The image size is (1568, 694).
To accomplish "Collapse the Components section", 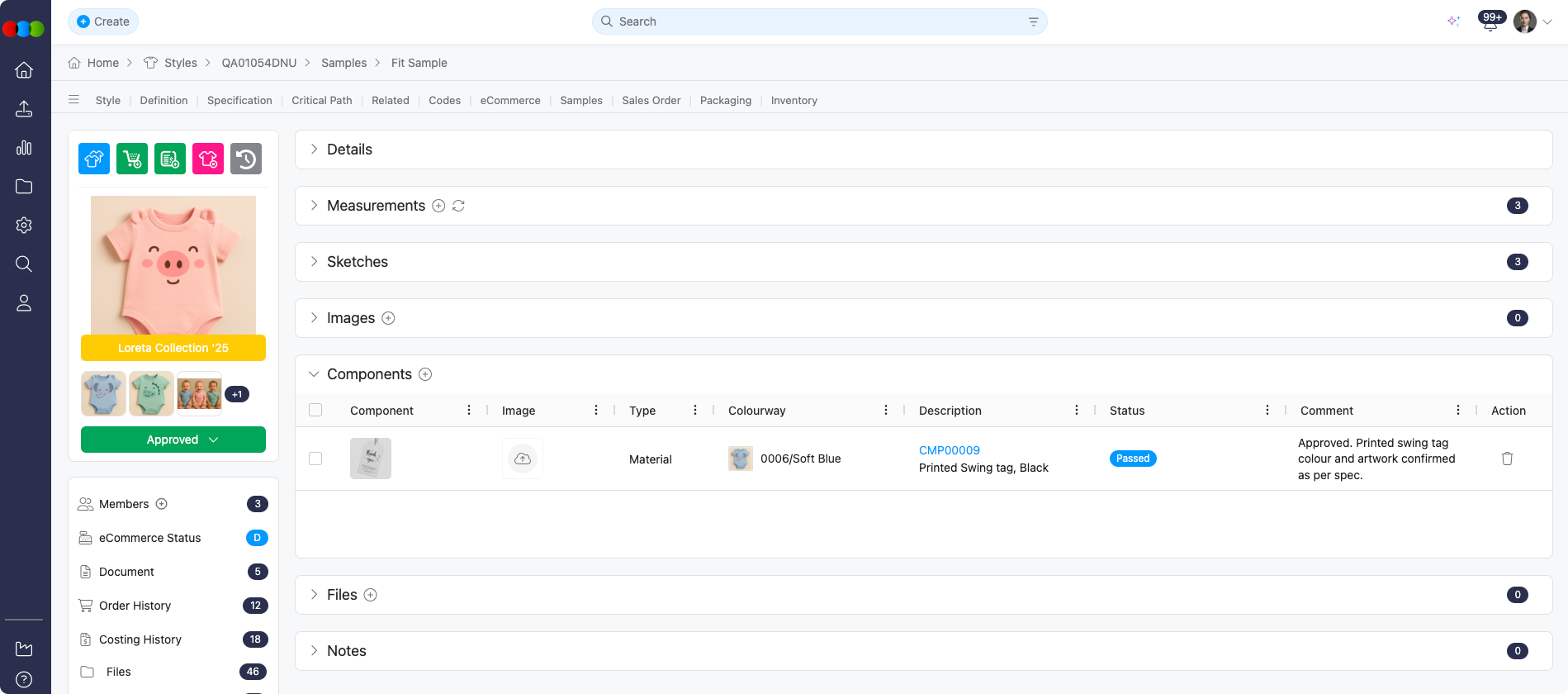I will pyautogui.click(x=314, y=374).
